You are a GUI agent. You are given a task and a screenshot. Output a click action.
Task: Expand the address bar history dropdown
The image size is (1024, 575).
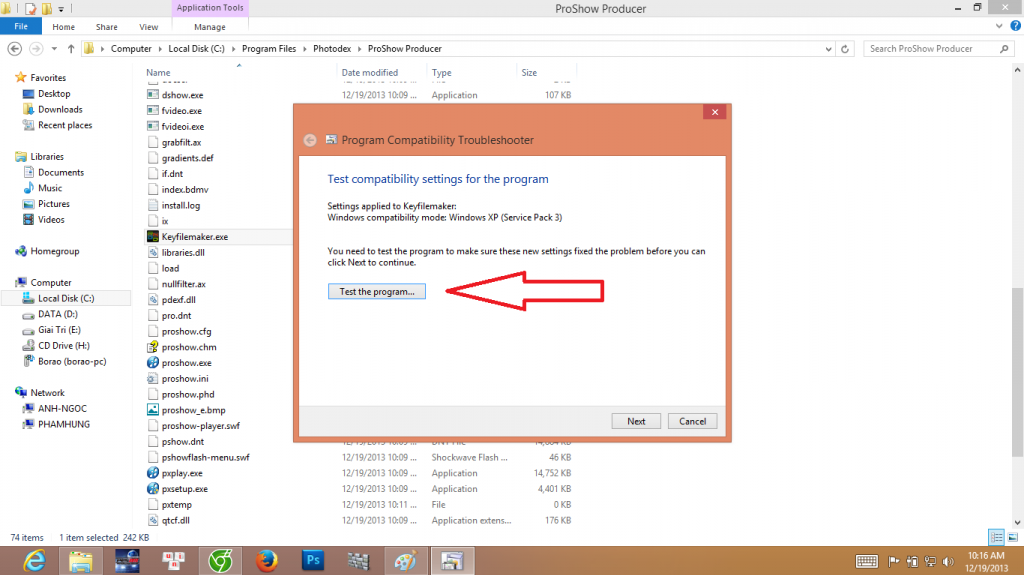tap(828, 49)
